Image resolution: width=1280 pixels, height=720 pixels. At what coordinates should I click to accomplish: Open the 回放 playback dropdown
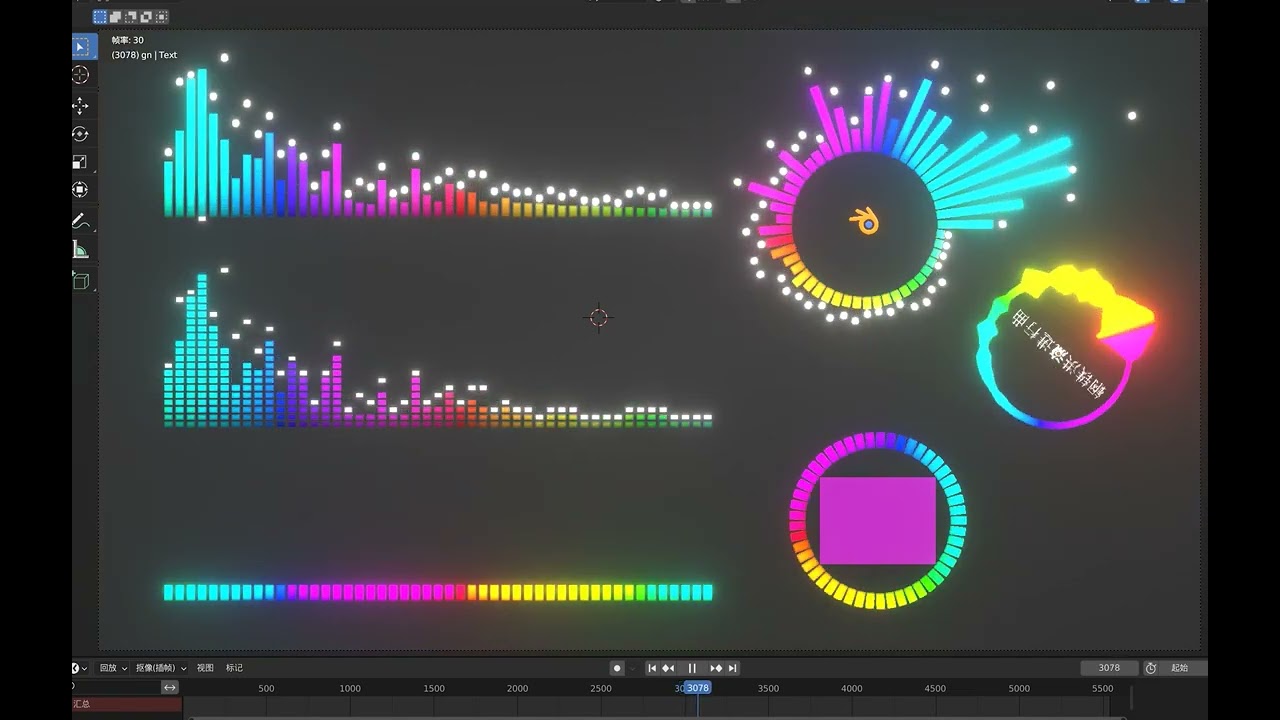tap(113, 668)
